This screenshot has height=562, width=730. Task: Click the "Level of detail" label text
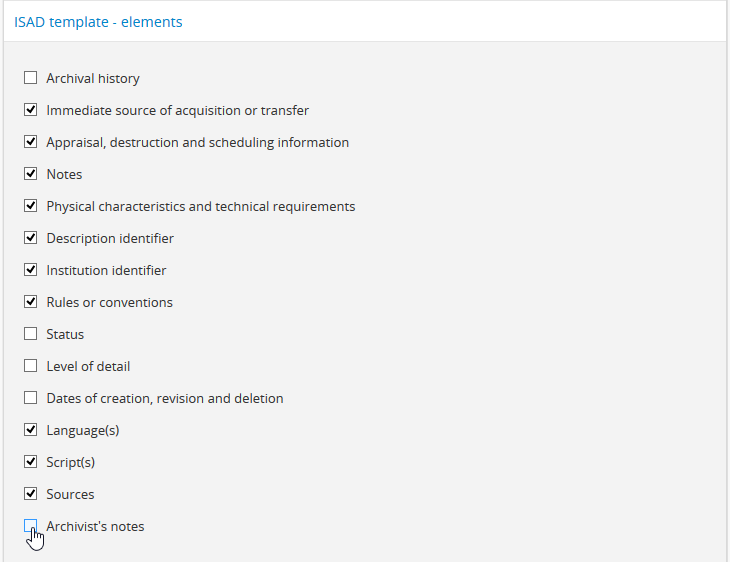click(88, 366)
